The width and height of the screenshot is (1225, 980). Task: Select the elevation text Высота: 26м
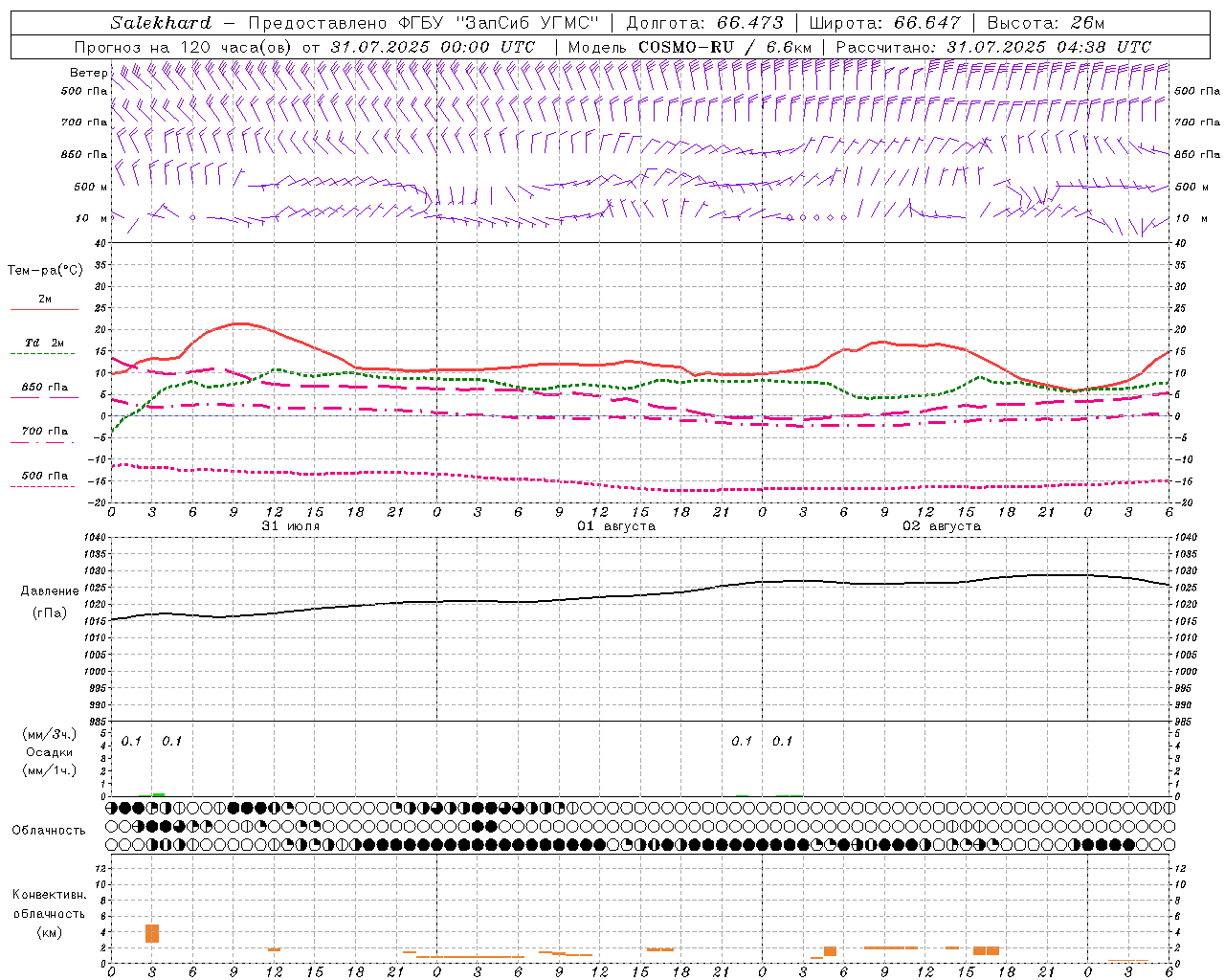1045,23
